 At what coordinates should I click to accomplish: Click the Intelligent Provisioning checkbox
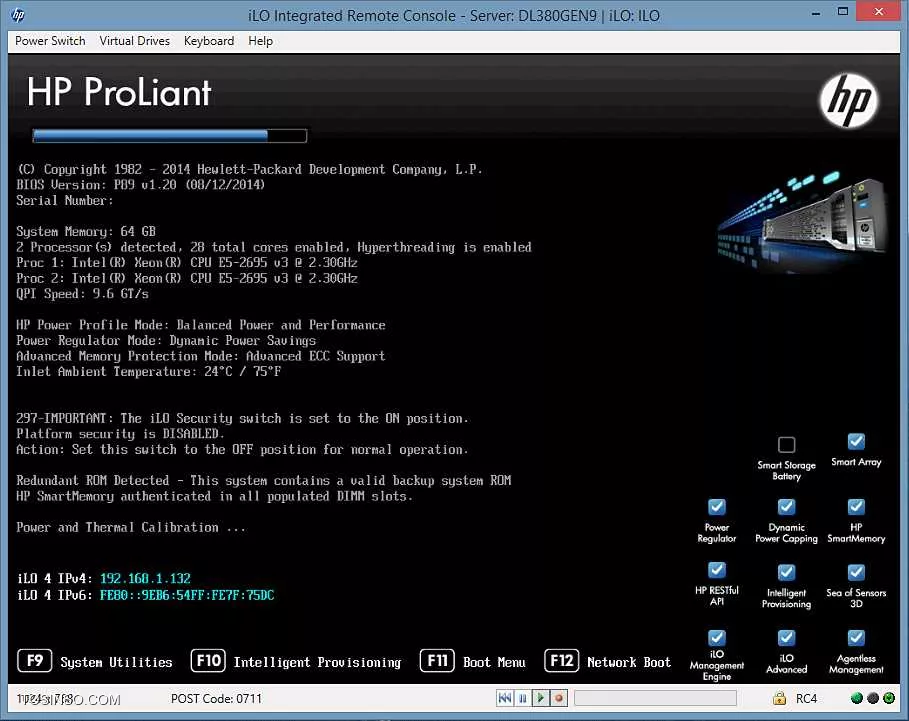click(787, 573)
